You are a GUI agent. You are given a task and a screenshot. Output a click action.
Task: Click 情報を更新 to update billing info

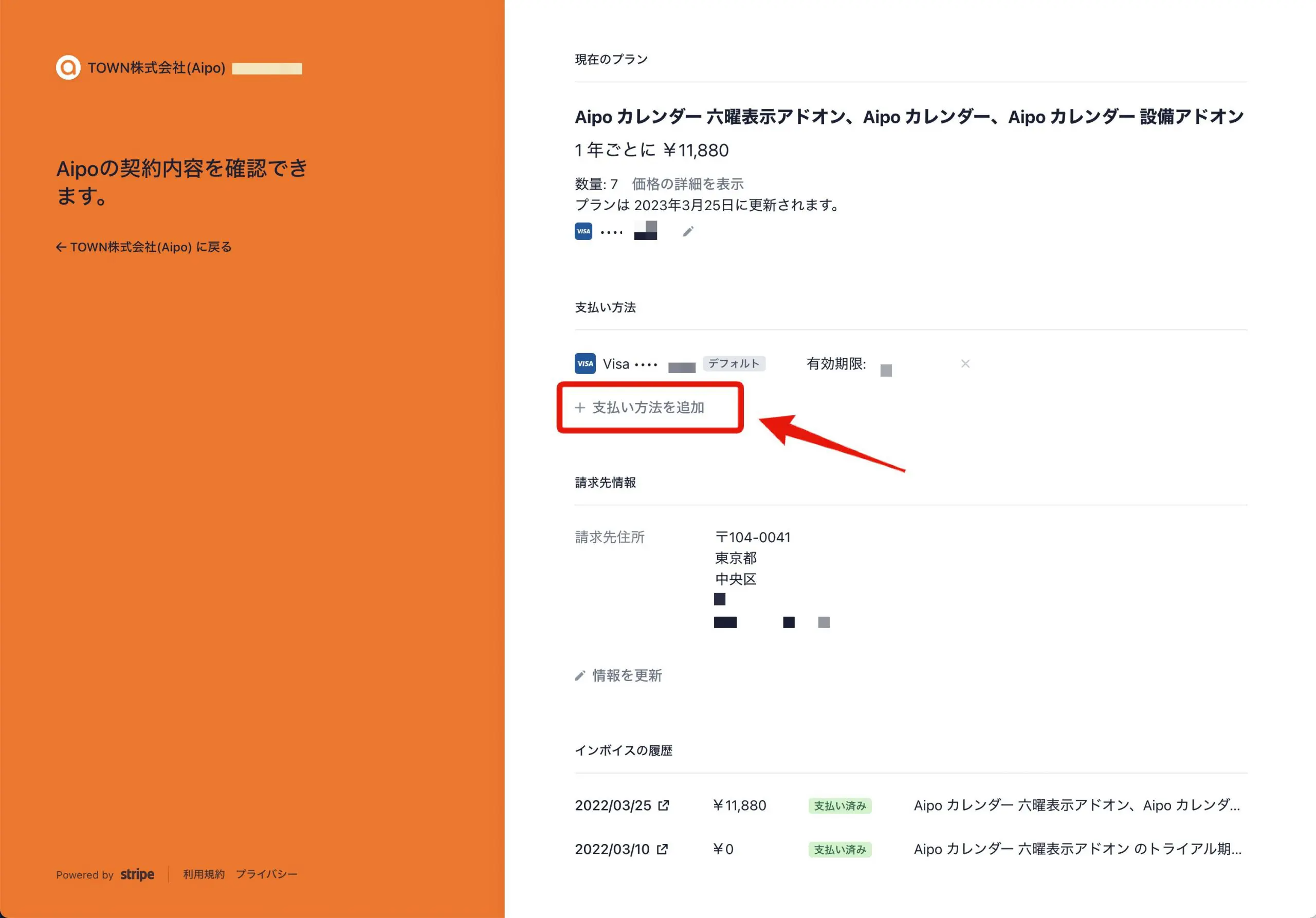point(618,675)
